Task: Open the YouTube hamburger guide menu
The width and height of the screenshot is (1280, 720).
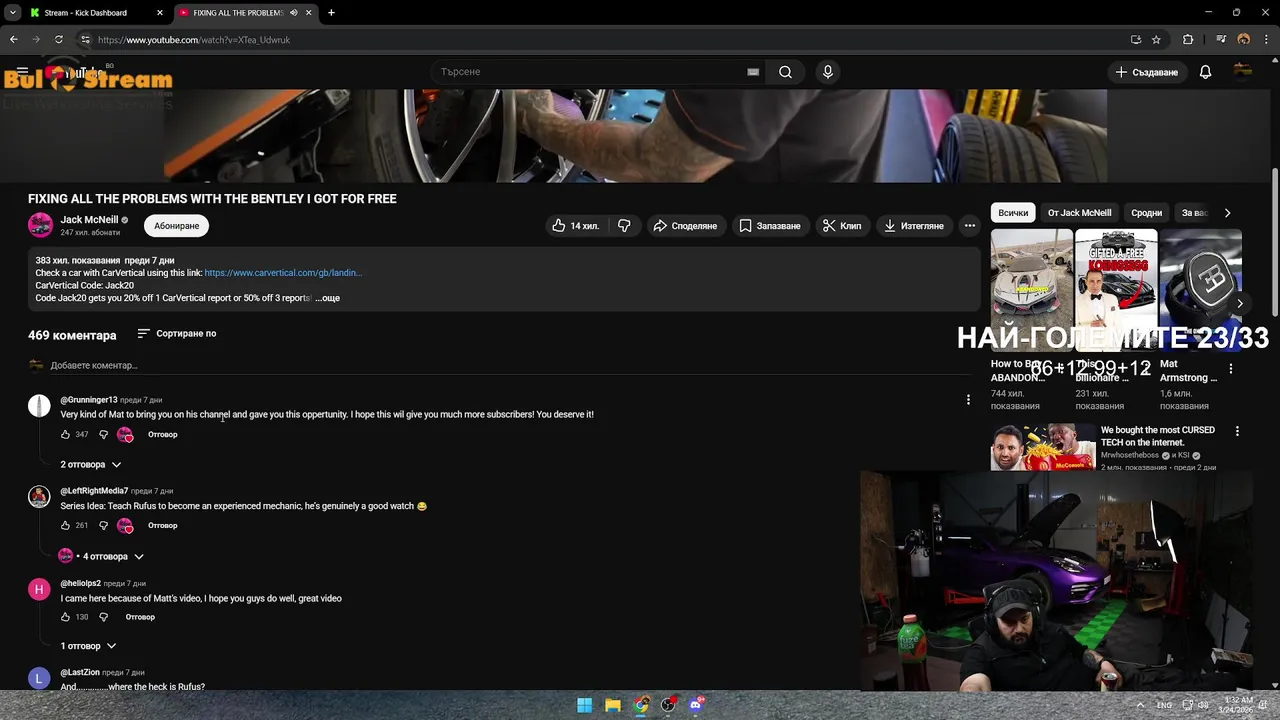Action: point(22,72)
